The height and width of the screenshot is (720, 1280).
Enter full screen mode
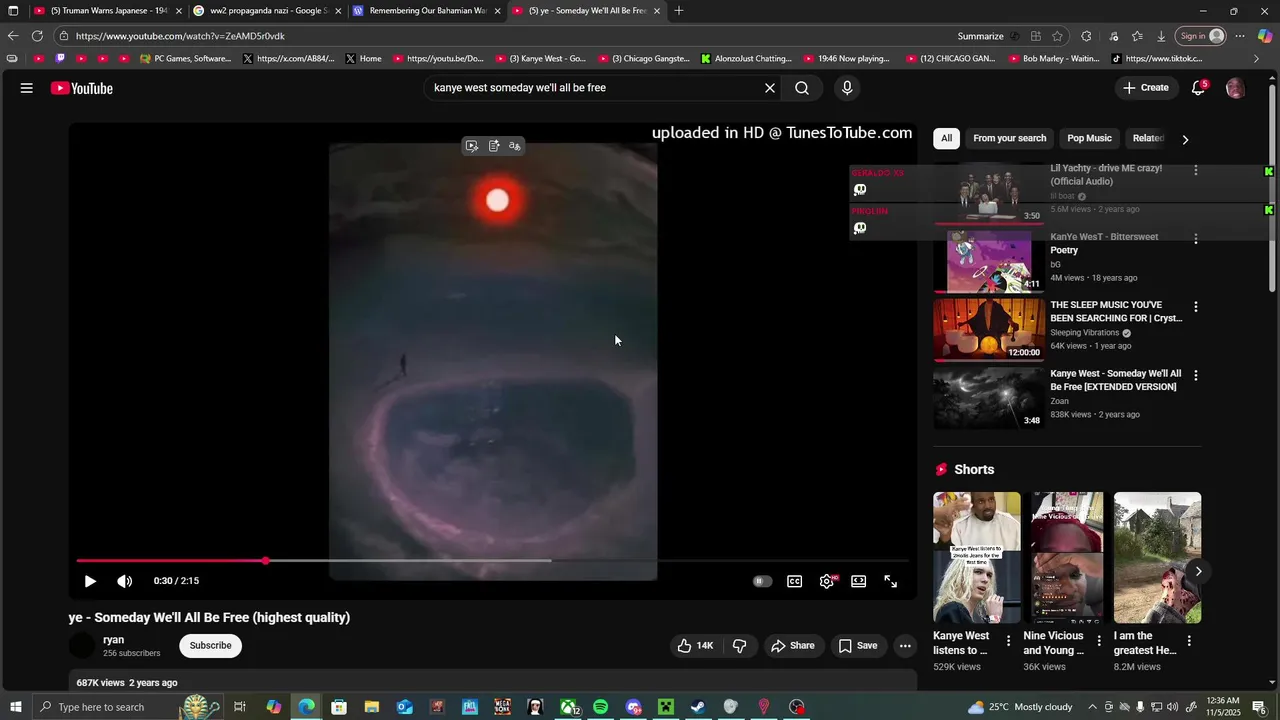[890, 581]
